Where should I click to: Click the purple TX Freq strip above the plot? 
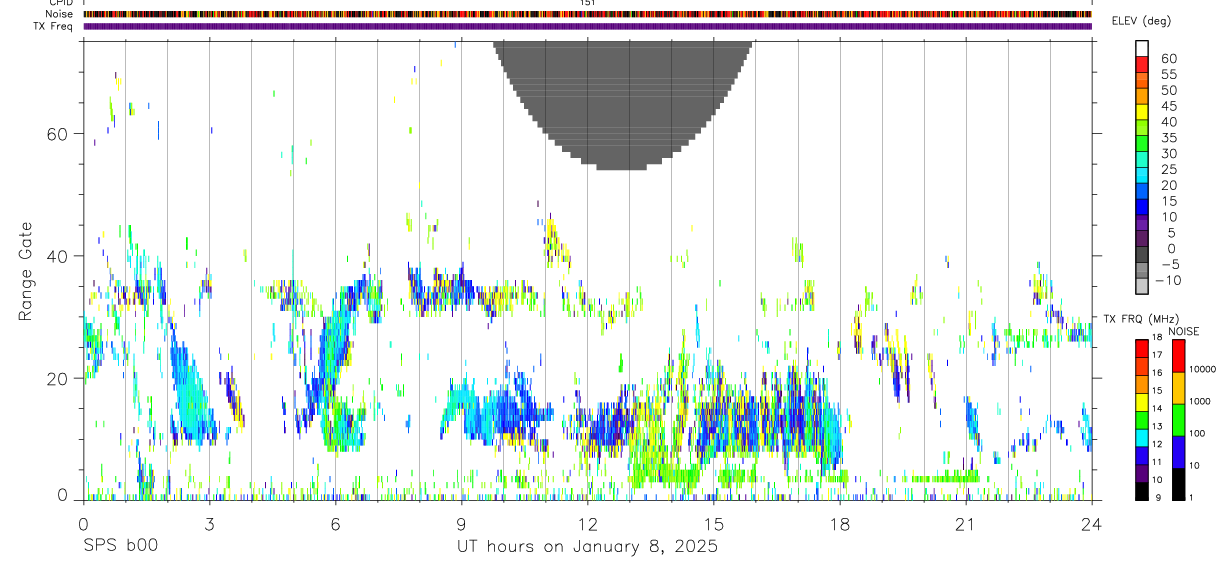[587, 26]
